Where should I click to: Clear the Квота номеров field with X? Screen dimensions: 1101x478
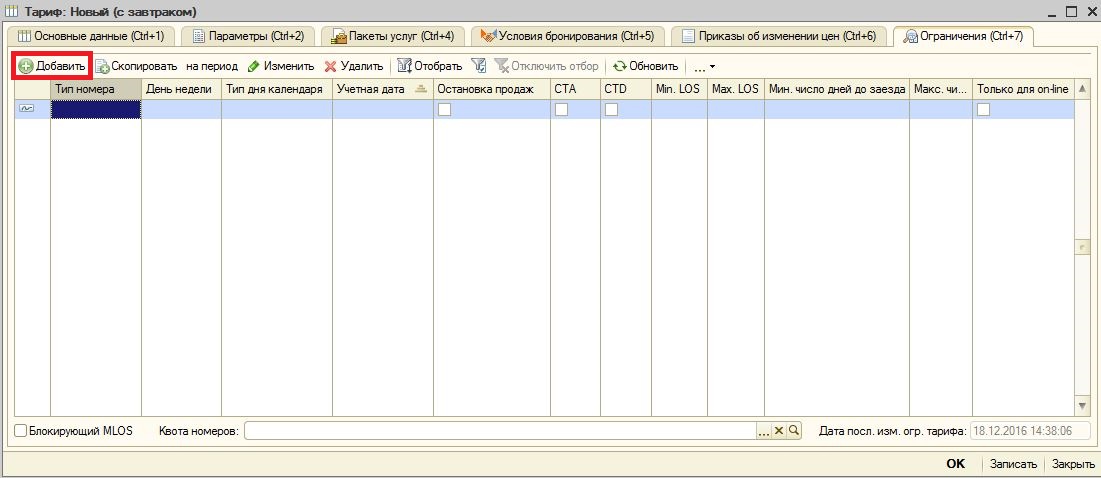[x=779, y=431]
